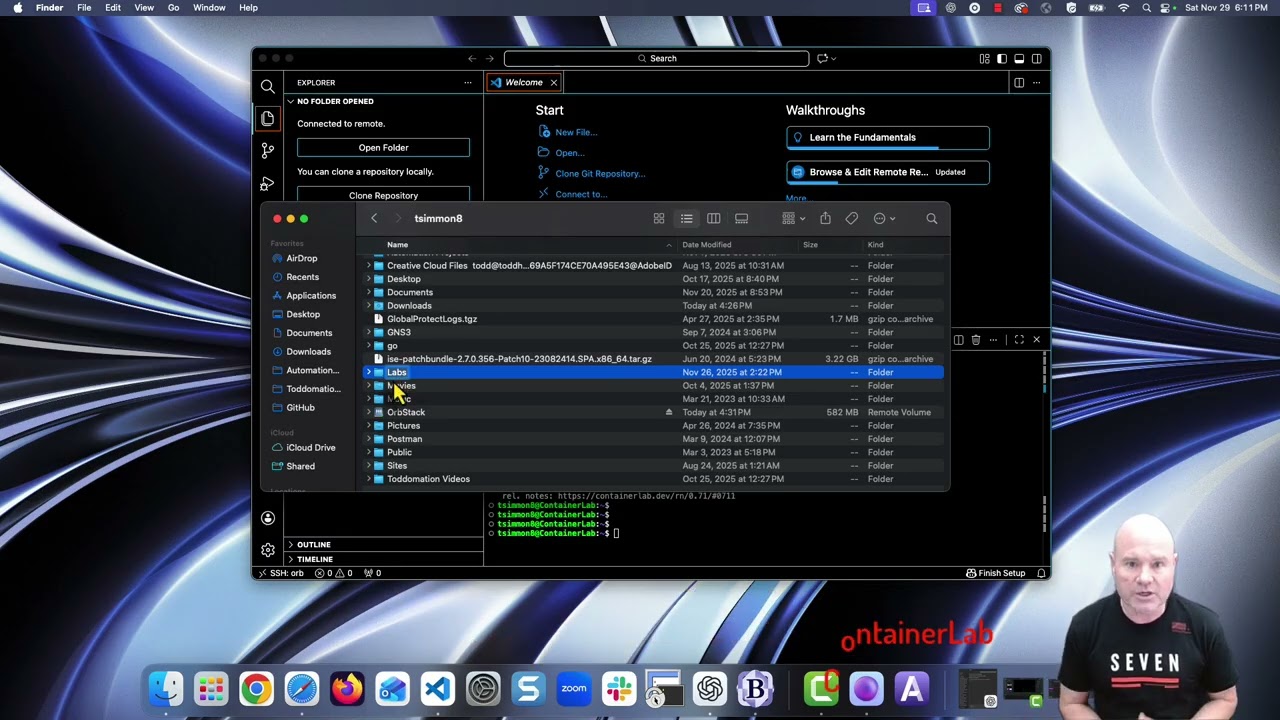This screenshot has height=720, width=1280.
Task: Click VS Code navigate back arrow
Action: 472,58
